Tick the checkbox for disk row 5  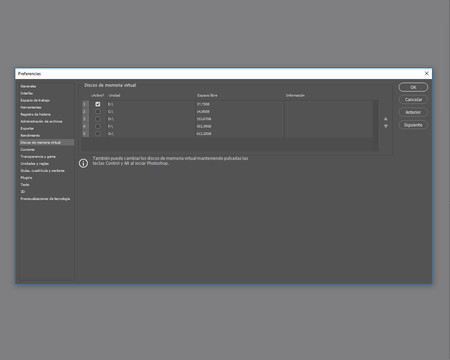click(x=98, y=134)
